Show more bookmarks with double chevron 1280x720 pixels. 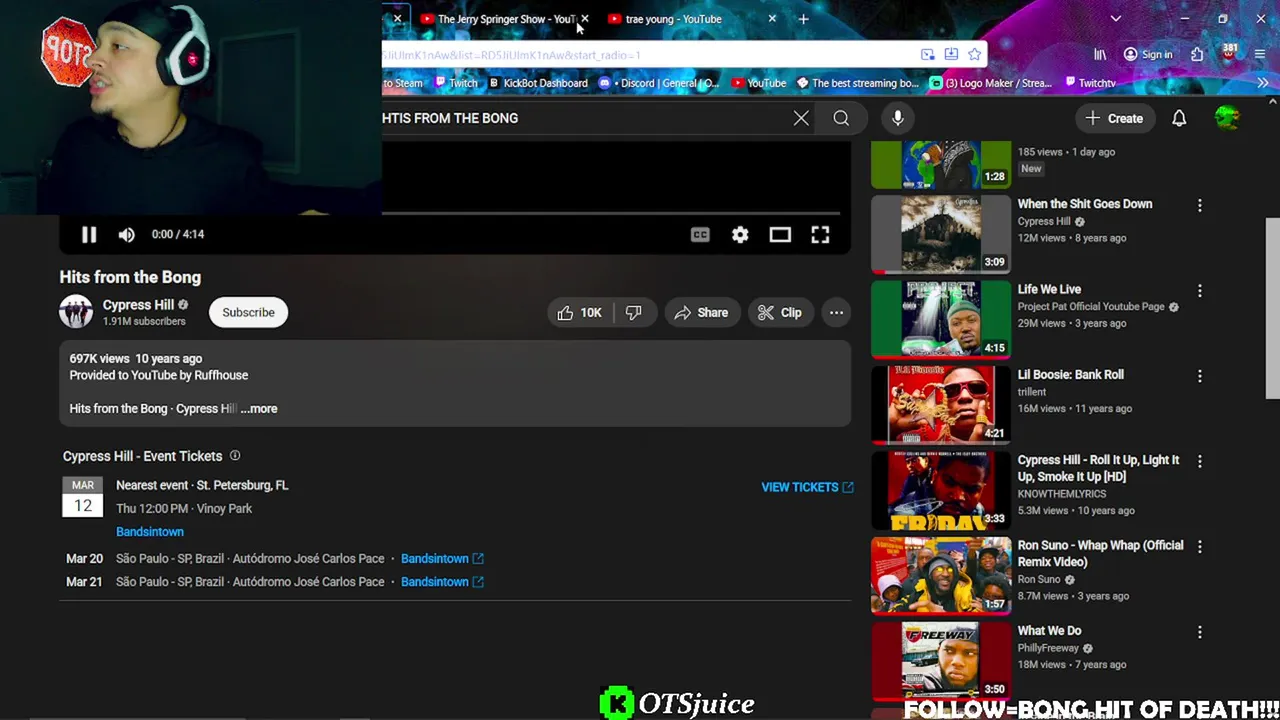pyautogui.click(x=1263, y=83)
